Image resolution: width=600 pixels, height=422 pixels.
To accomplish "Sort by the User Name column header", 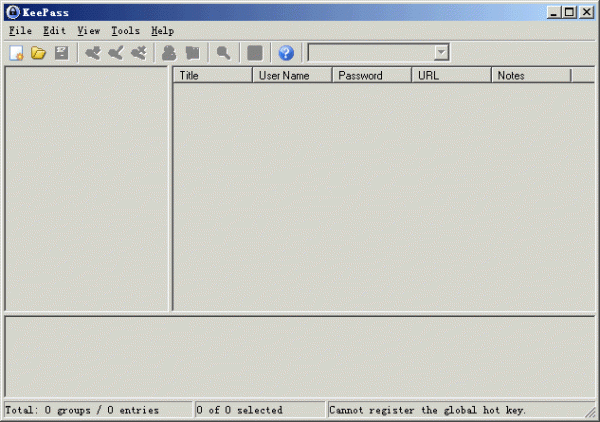I will click(x=292, y=75).
